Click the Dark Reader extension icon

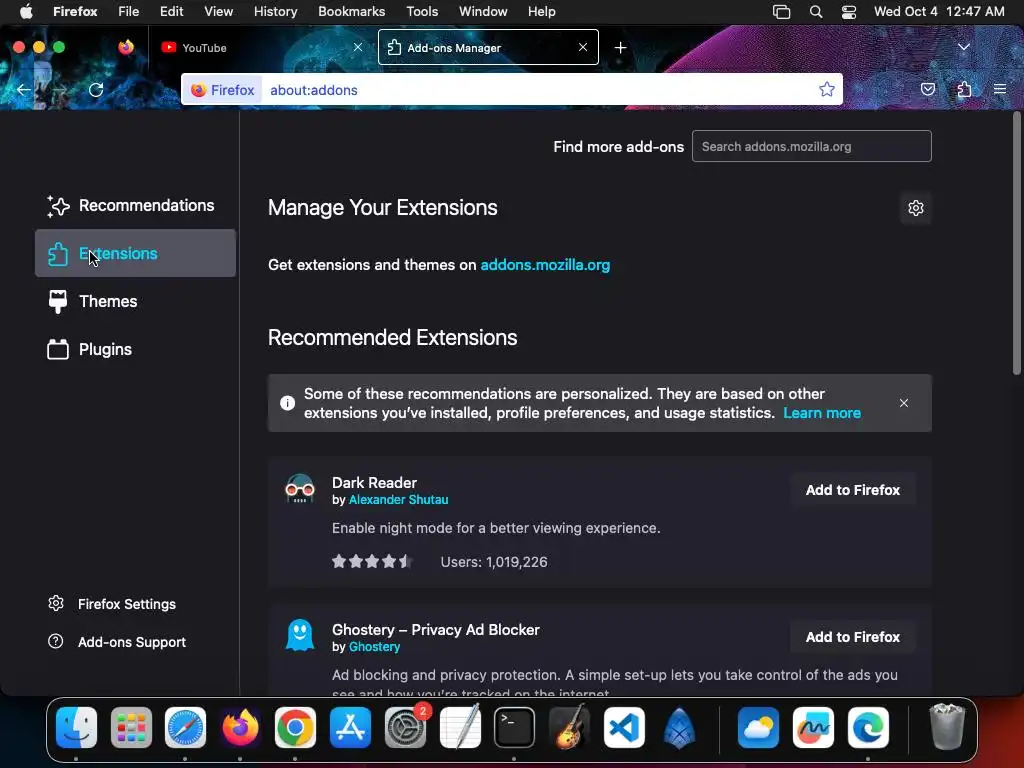(x=300, y=488)
